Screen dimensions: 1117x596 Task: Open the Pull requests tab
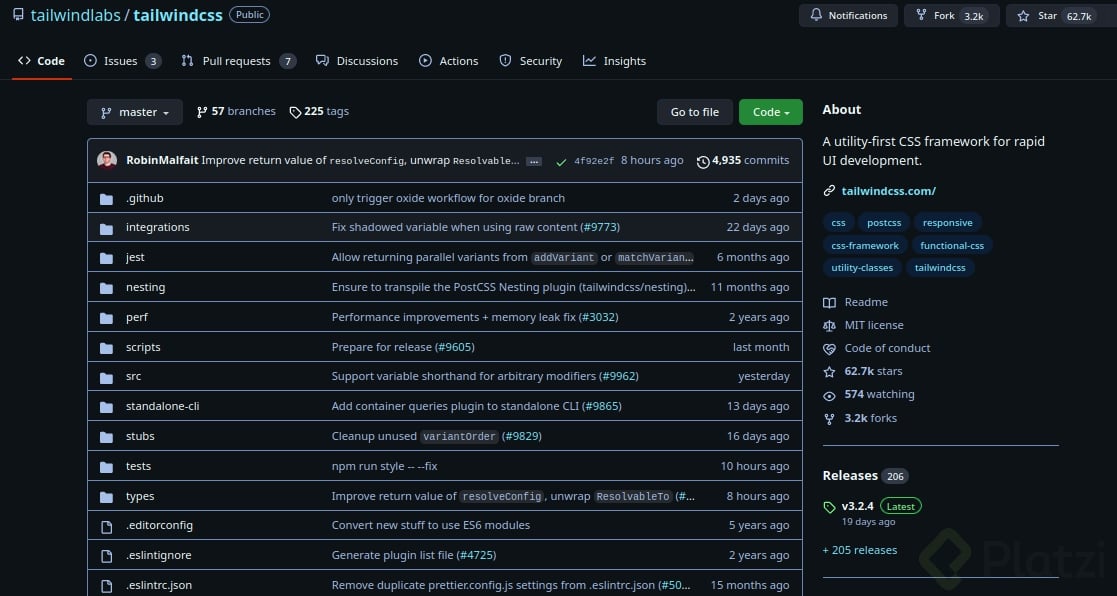tap(239, 61)
